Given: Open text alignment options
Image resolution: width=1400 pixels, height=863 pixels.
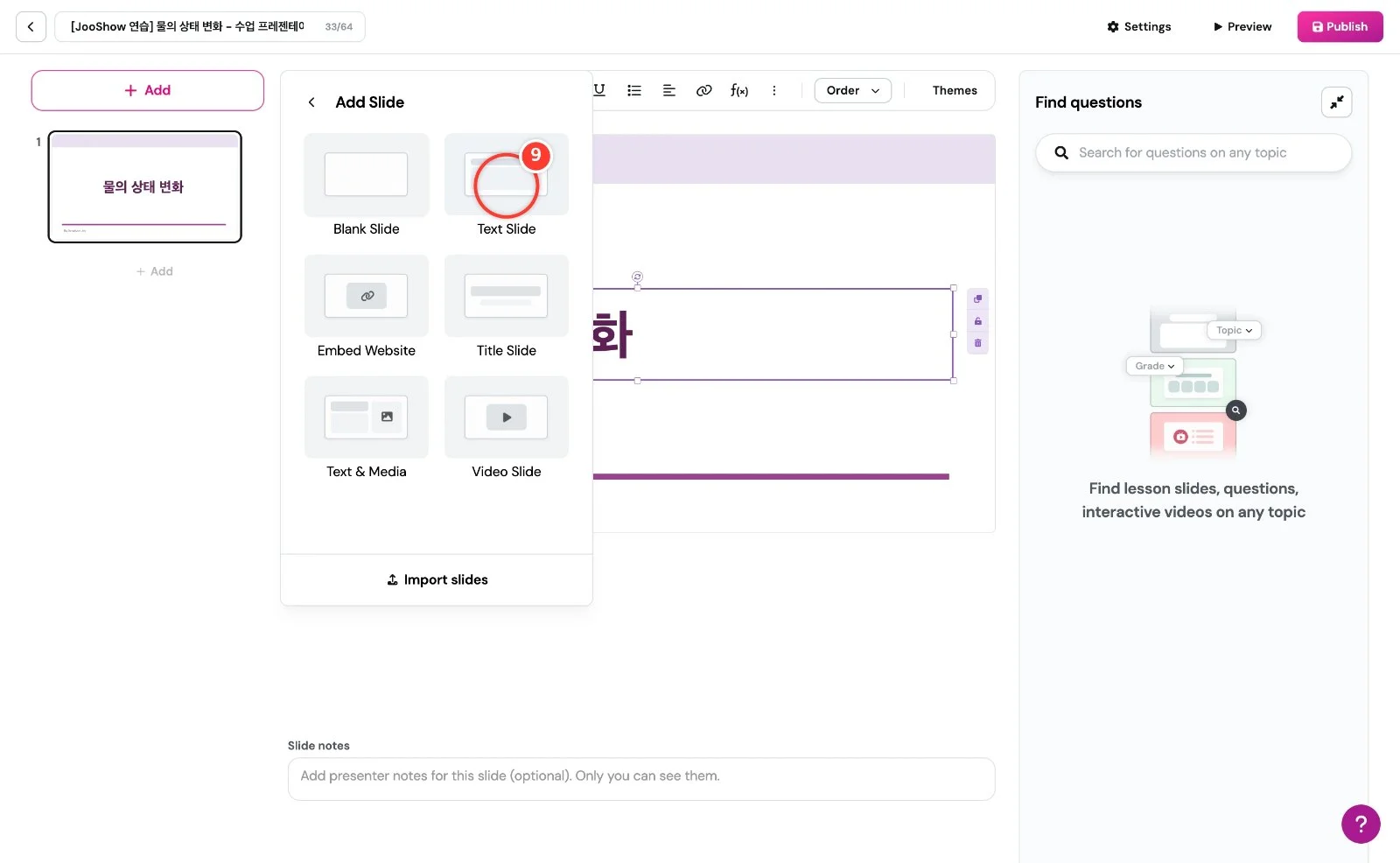Looking at the screenshot, I should pyautogui.click(x=669, y=90).
